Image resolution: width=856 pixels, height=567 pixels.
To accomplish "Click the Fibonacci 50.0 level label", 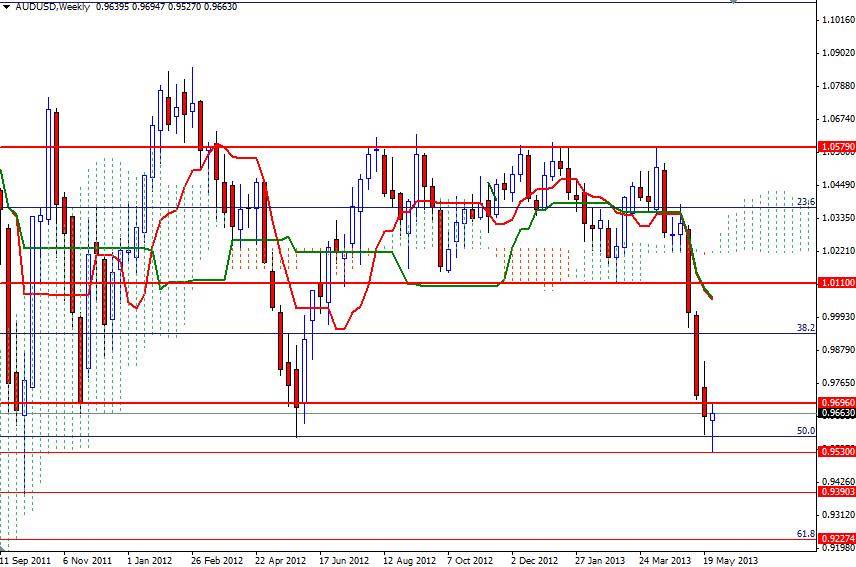I will (806, 431).
